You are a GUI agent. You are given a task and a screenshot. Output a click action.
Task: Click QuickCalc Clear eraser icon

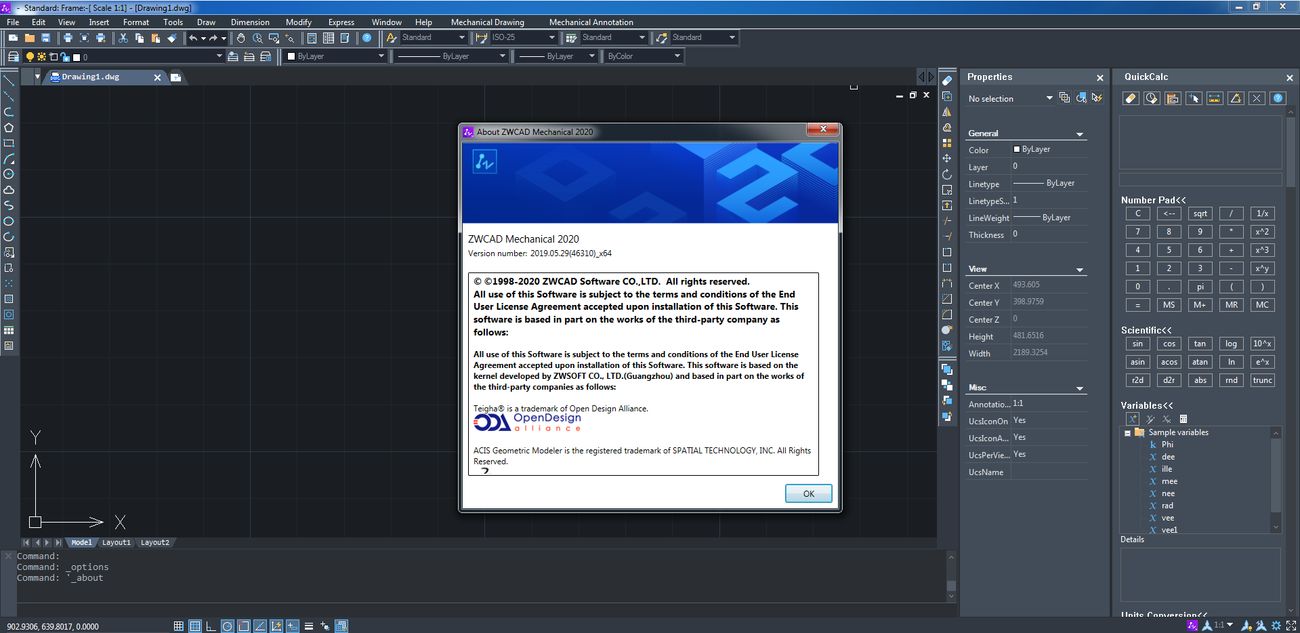[x=1131, y=98]
